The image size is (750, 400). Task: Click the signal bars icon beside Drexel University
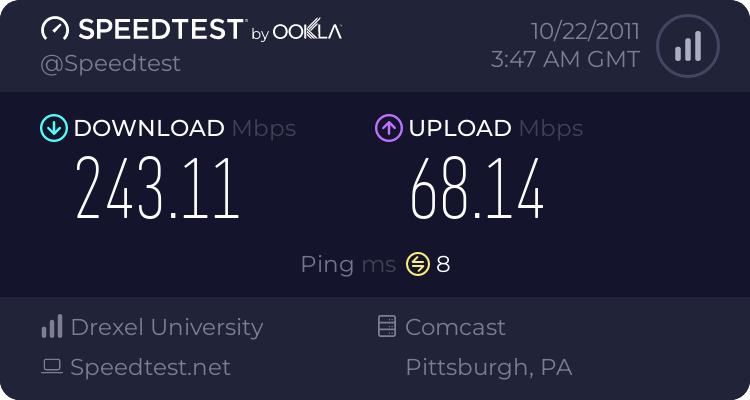pos(52,326)
